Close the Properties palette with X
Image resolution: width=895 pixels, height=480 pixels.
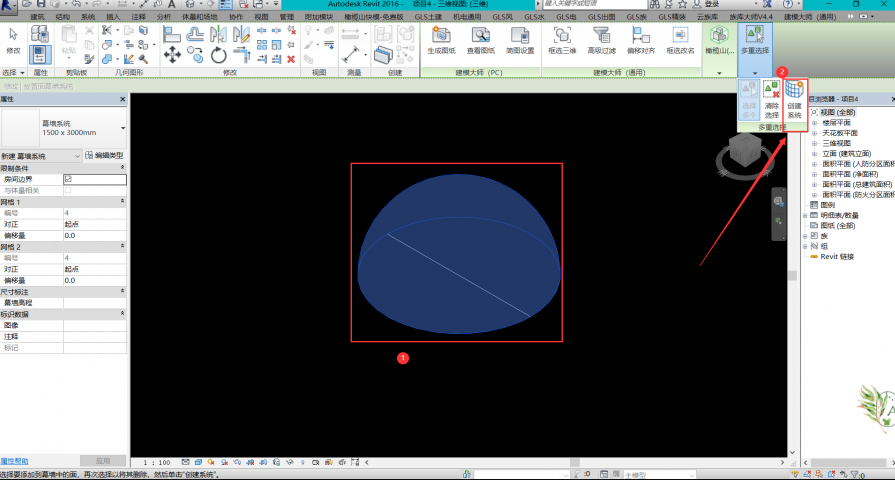point(123,99)
